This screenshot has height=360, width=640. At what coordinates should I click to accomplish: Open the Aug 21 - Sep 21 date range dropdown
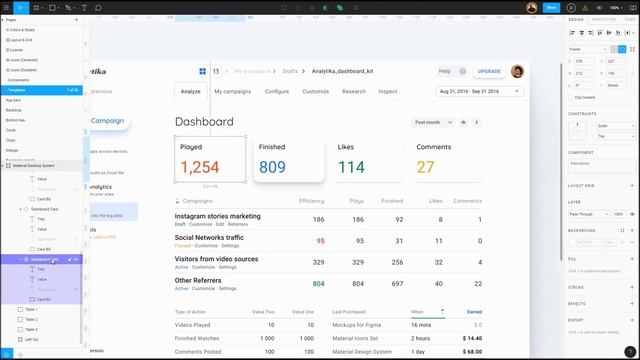click(479, 91)
